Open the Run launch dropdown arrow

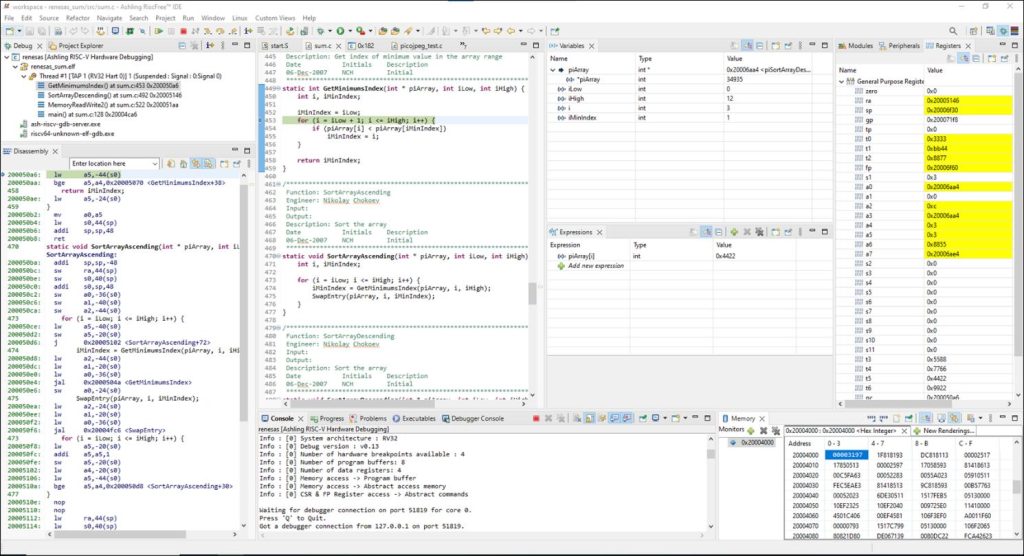pos(349,31)
